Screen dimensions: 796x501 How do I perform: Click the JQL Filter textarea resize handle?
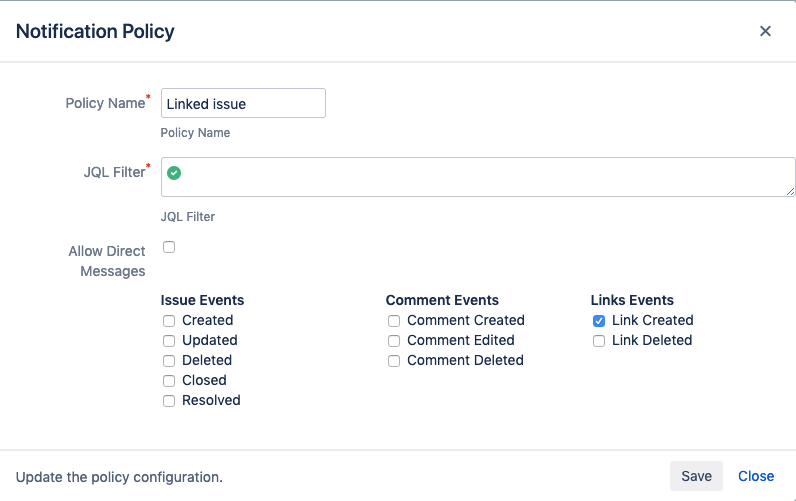[x=790, y=191]
